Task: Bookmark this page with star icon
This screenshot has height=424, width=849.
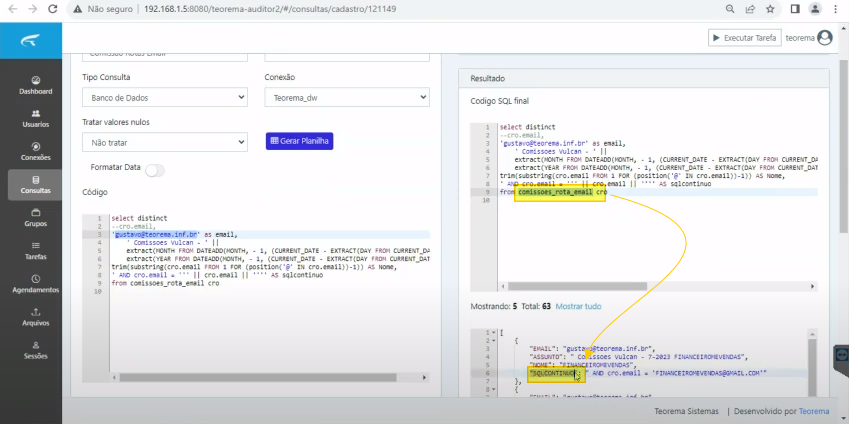Action: [770, 9]
